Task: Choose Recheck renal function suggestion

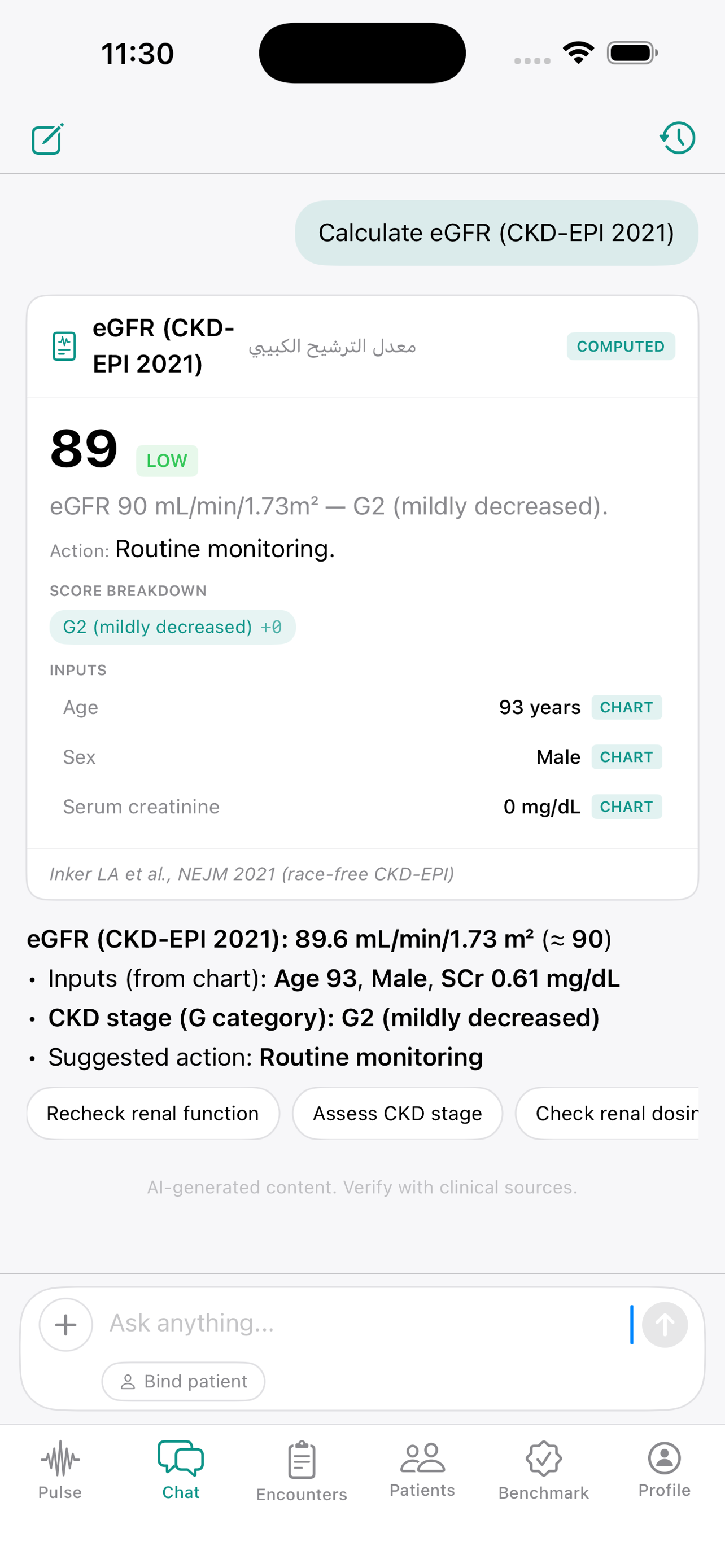Action: (153, 1113)
